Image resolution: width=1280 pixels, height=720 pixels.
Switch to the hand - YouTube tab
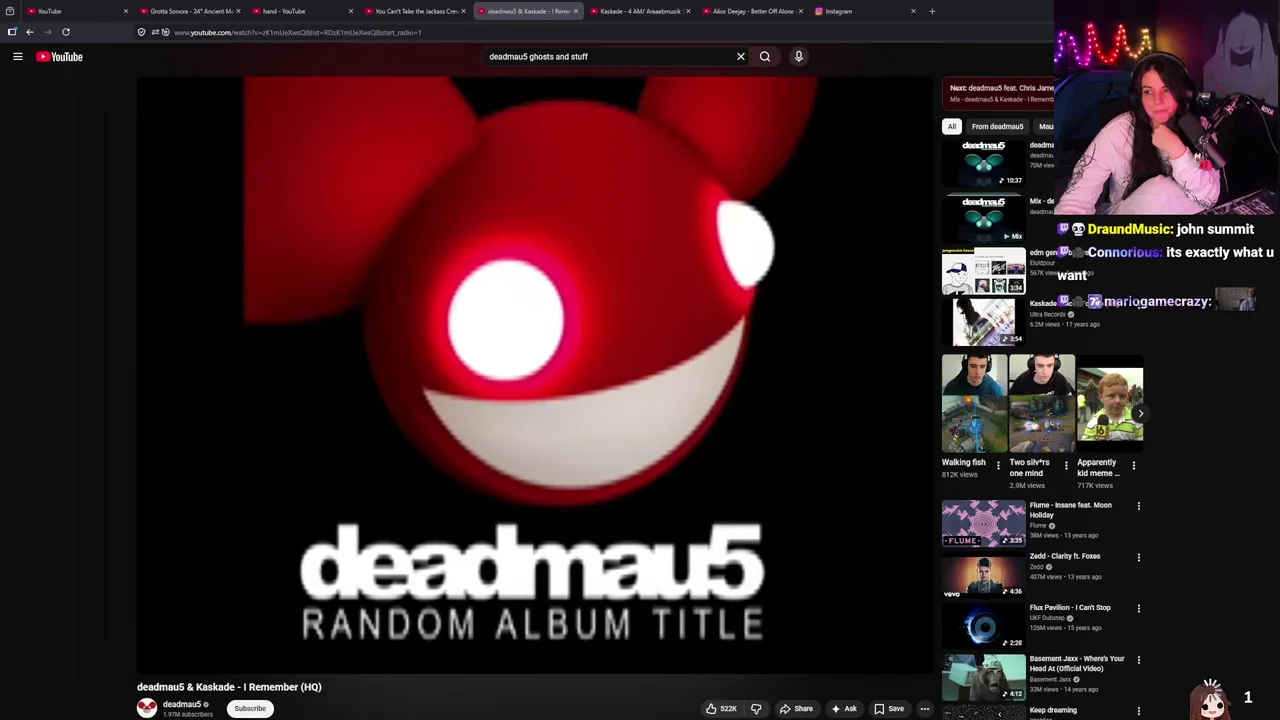click(300, 11)
